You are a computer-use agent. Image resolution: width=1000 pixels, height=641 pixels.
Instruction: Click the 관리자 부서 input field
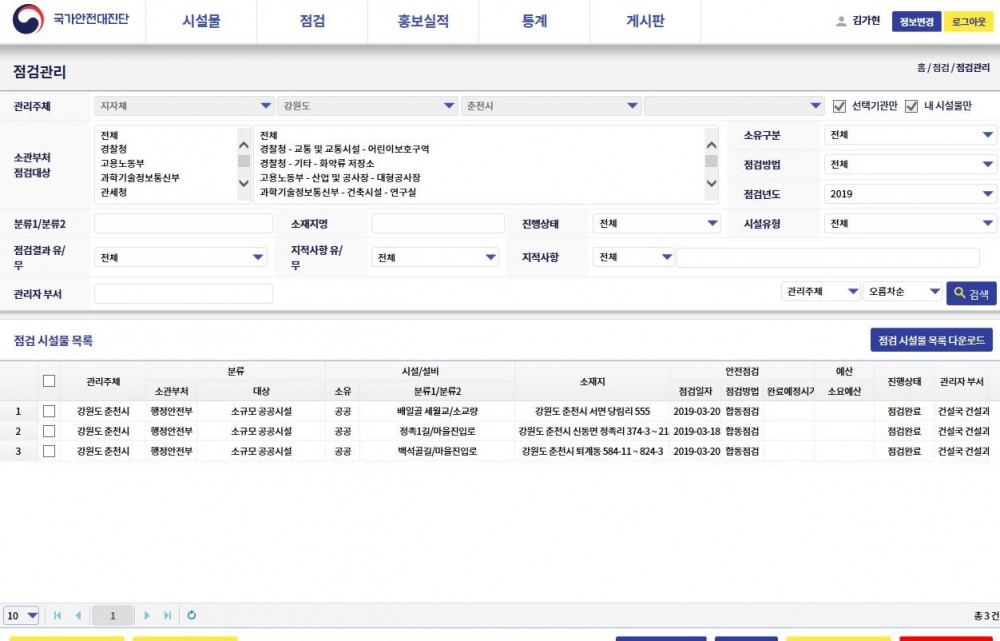[184, 293]
